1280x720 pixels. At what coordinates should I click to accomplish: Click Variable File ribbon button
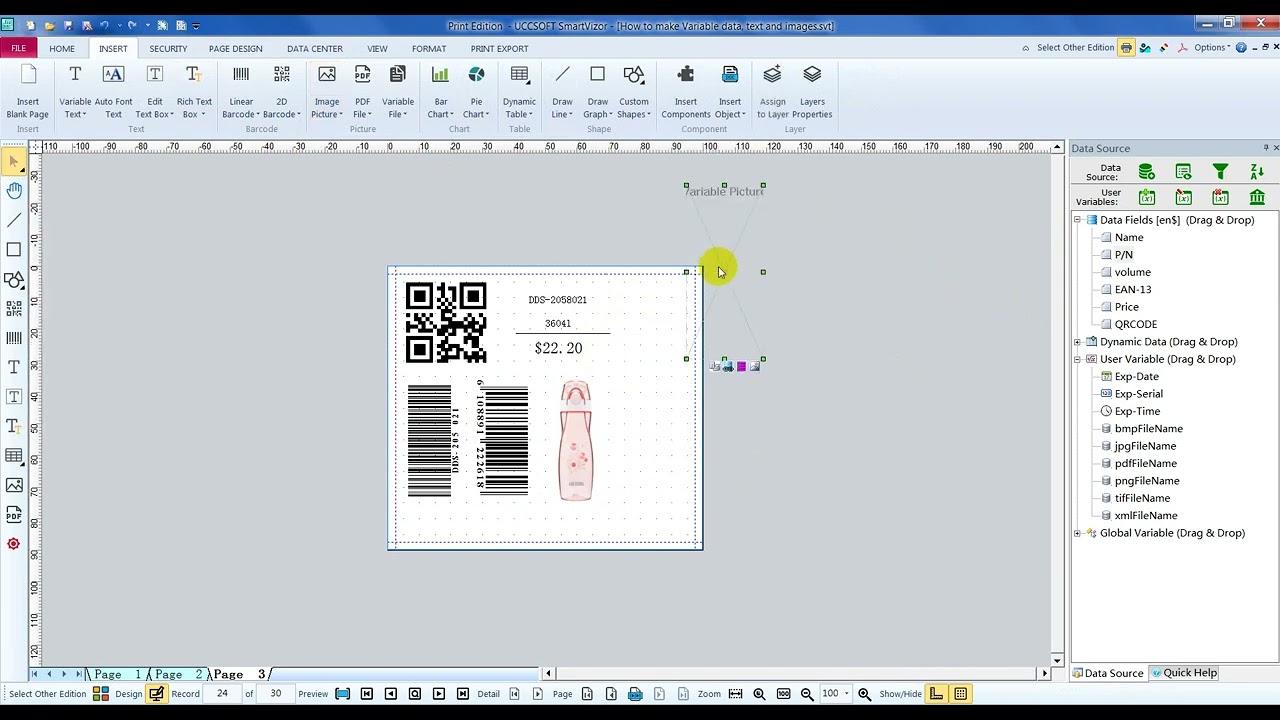tap(397, 92)
